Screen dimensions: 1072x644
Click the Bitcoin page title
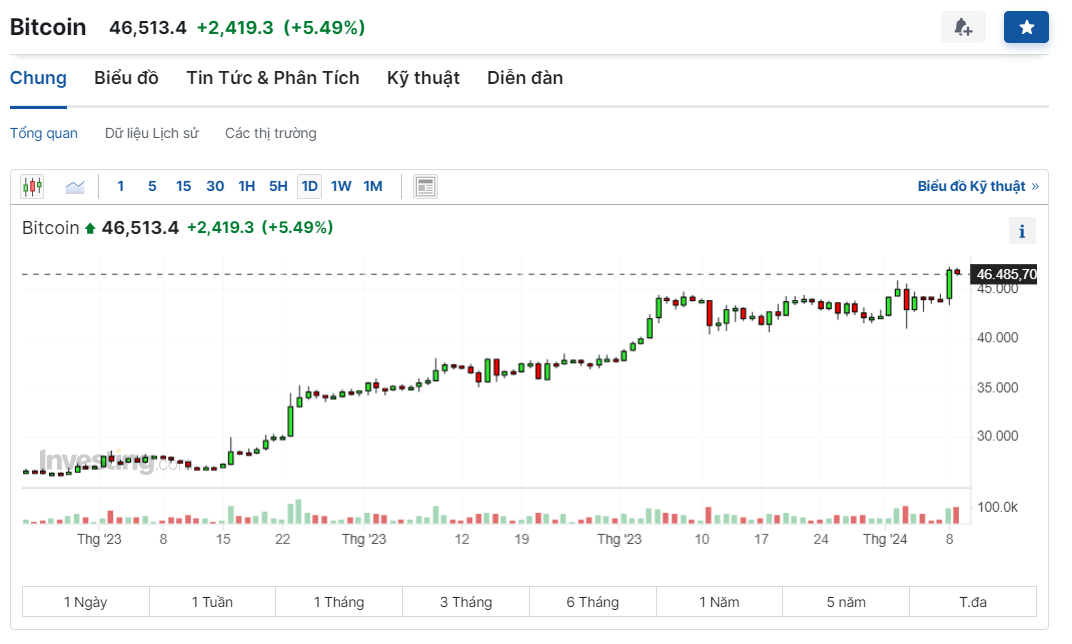[48, 27]
